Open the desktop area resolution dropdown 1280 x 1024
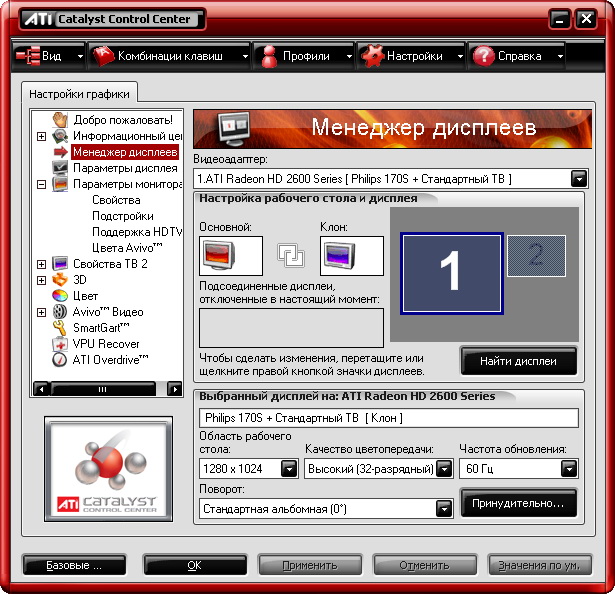 [289, 468]
